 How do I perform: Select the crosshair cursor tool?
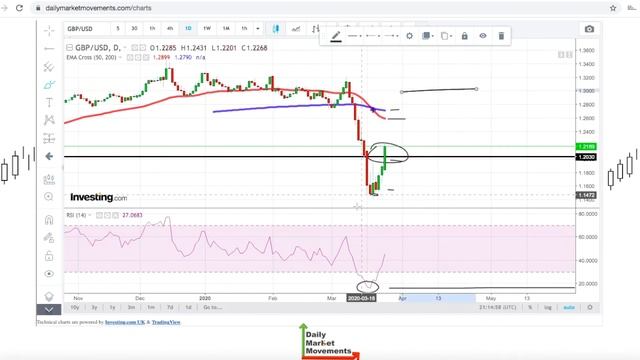(49, 30)
